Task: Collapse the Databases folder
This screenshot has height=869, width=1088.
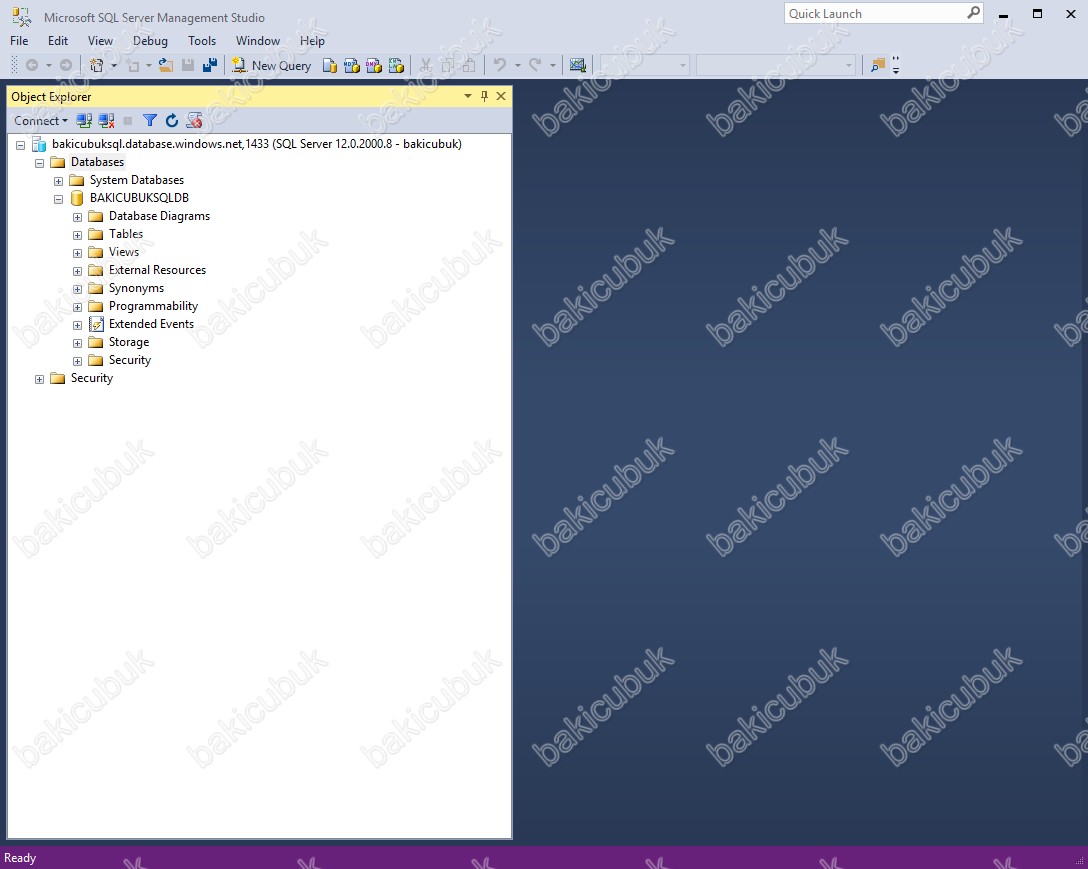Action: click(40, 163)
